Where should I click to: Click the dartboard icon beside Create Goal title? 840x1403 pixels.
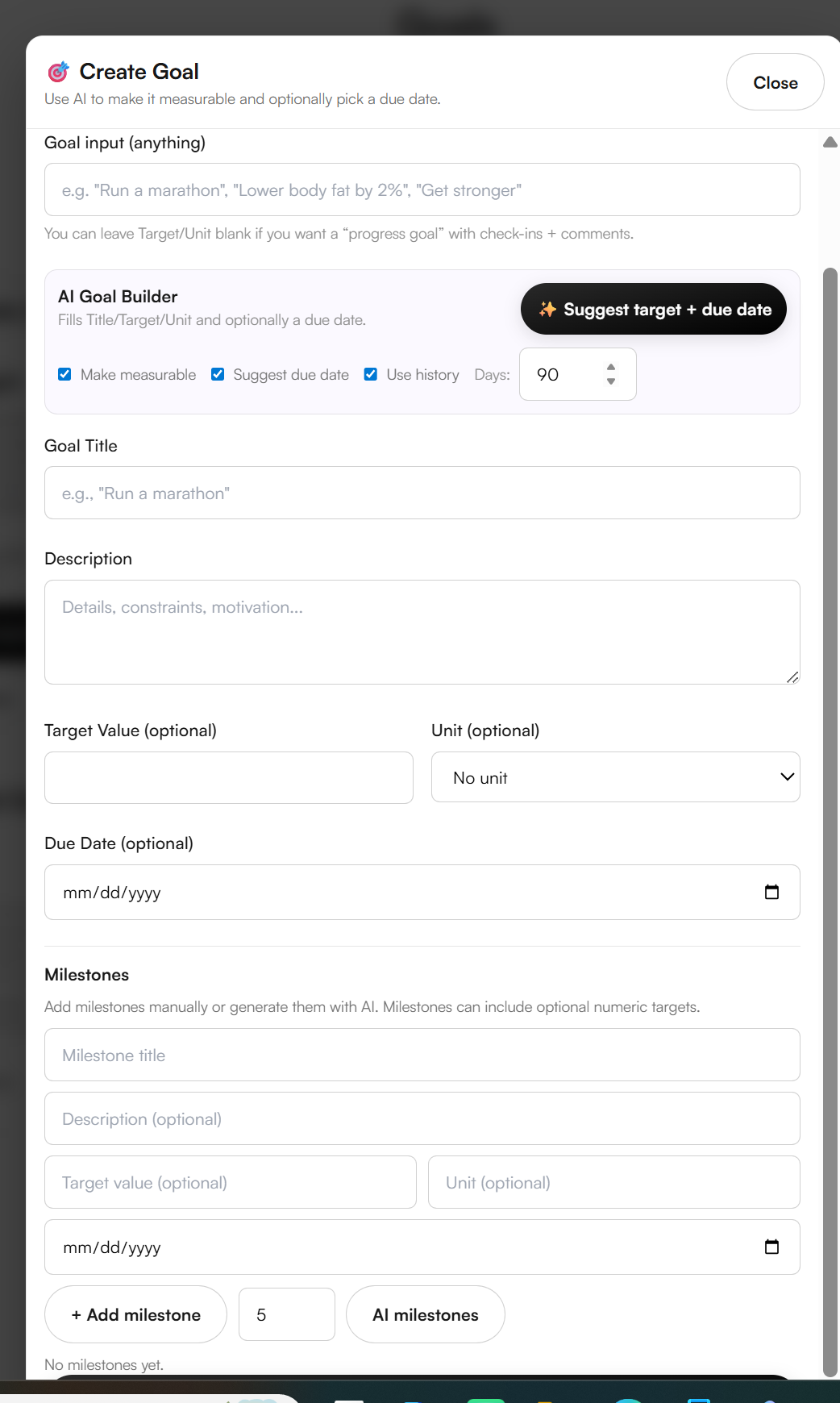(57, 71)
